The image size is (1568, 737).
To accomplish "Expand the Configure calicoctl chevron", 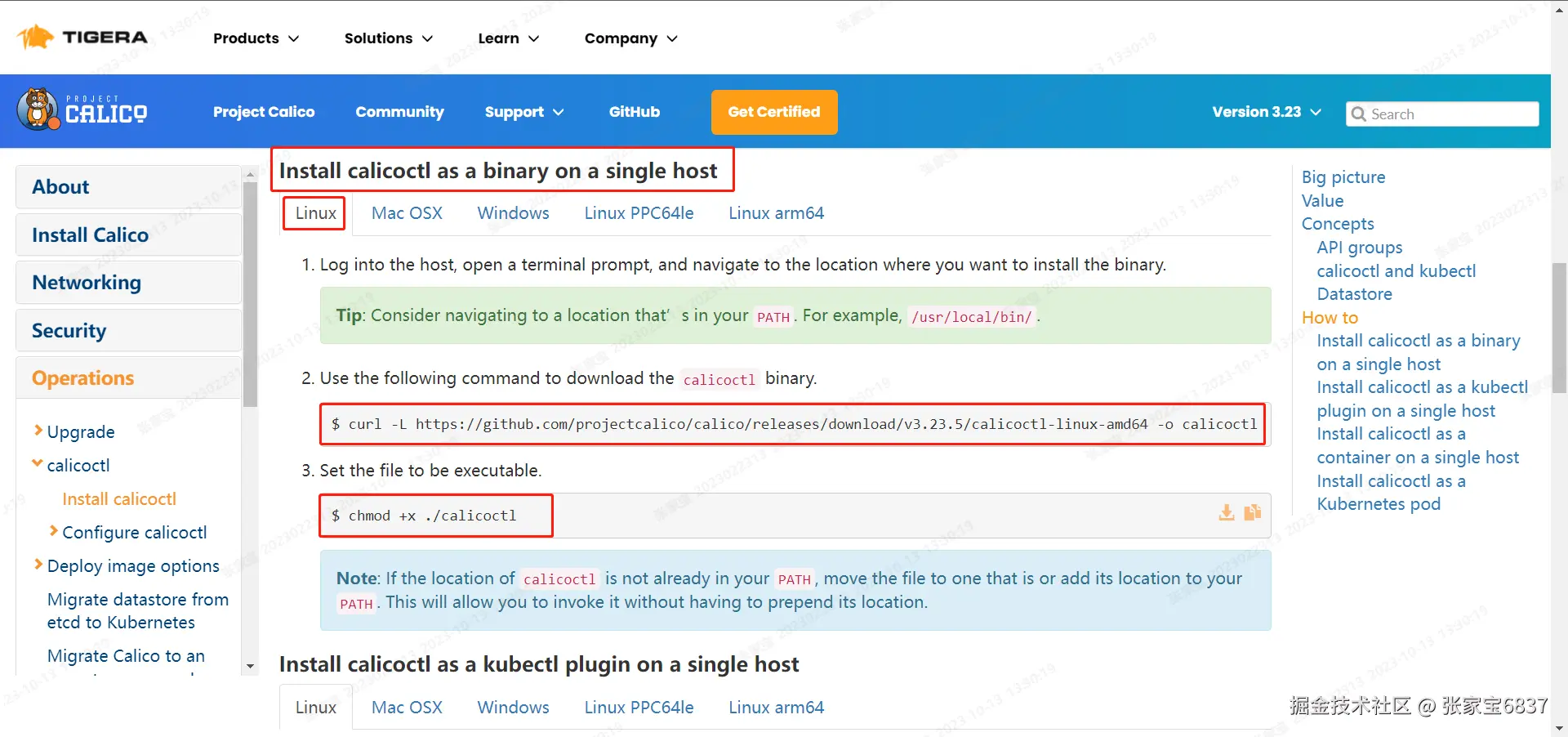I will click(53, 531).
